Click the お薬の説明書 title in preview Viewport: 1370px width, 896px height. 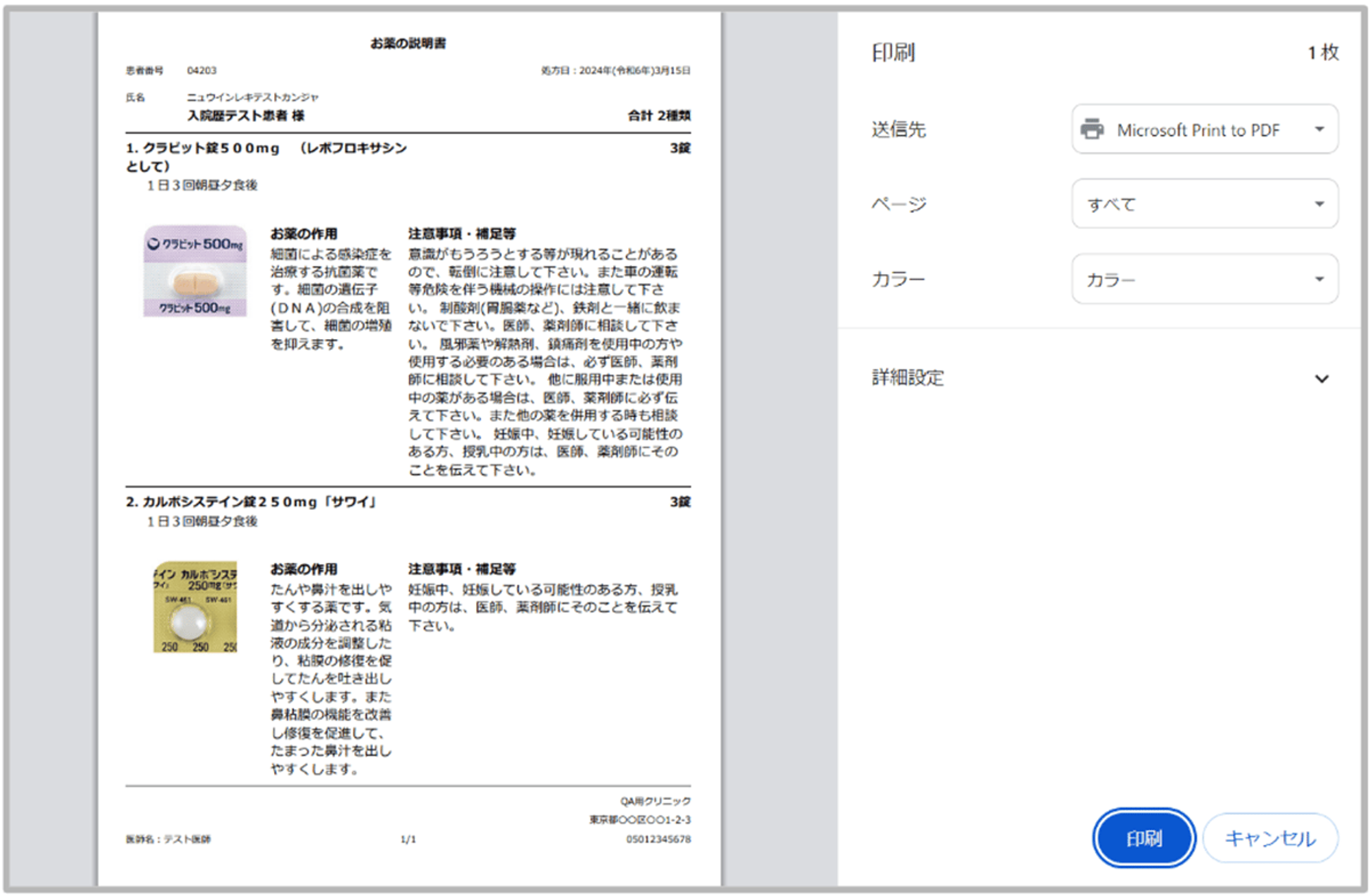[x=408, y=43]
